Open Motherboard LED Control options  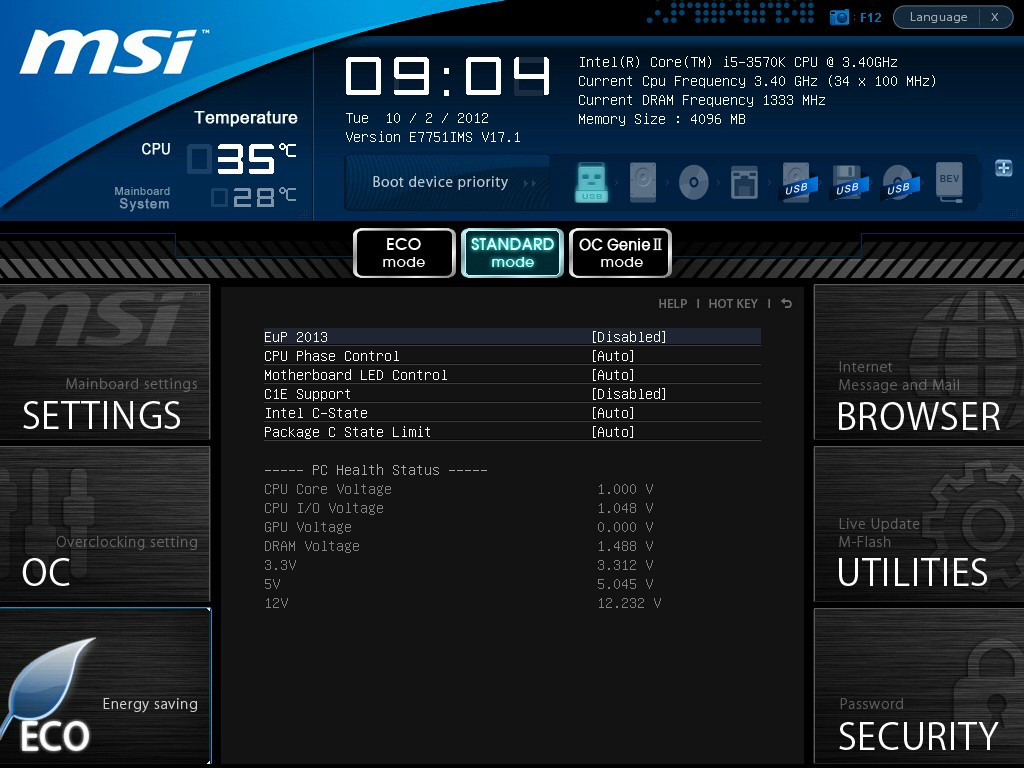[612, 375]
